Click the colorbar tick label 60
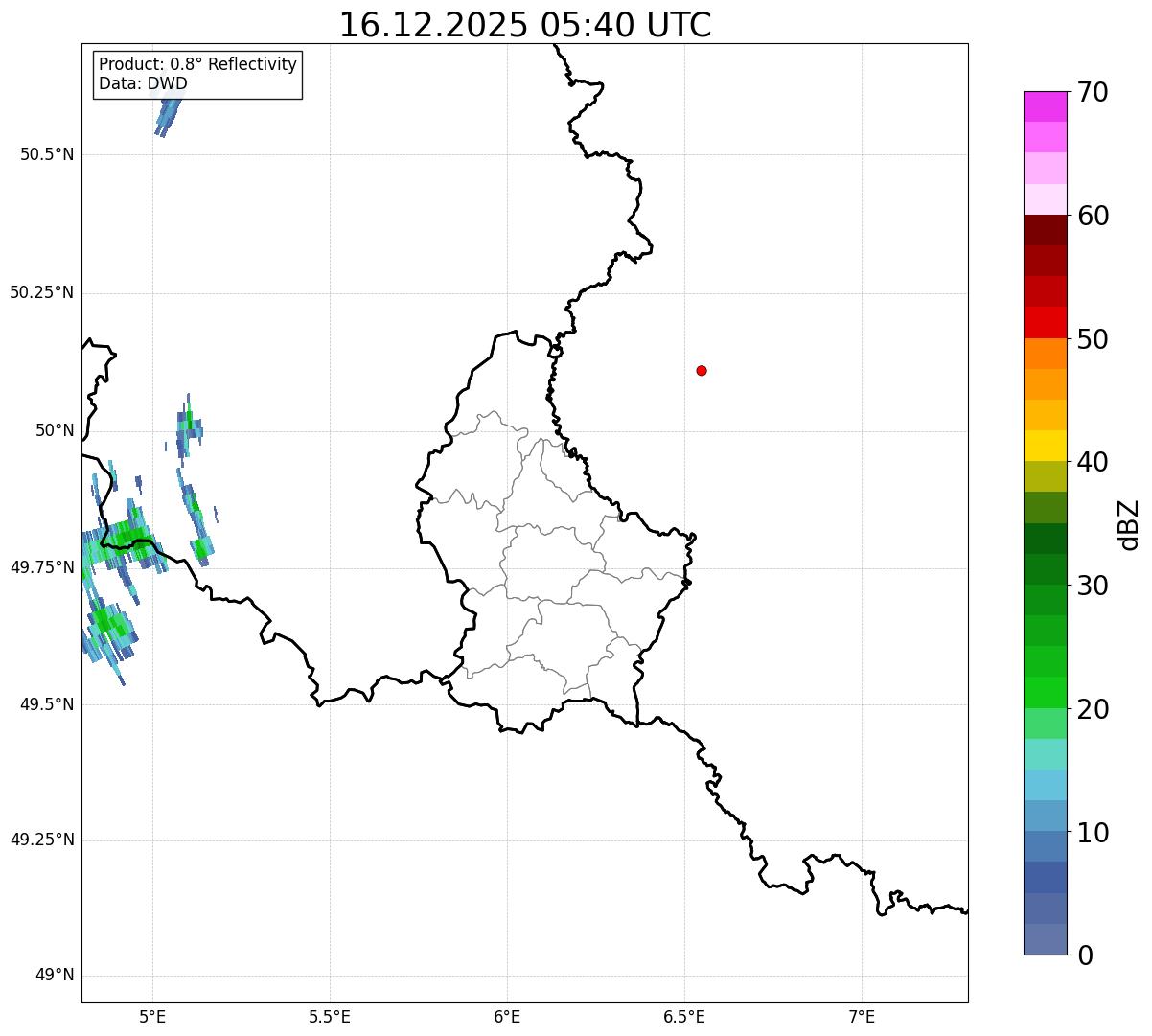 click(1093, 216)
